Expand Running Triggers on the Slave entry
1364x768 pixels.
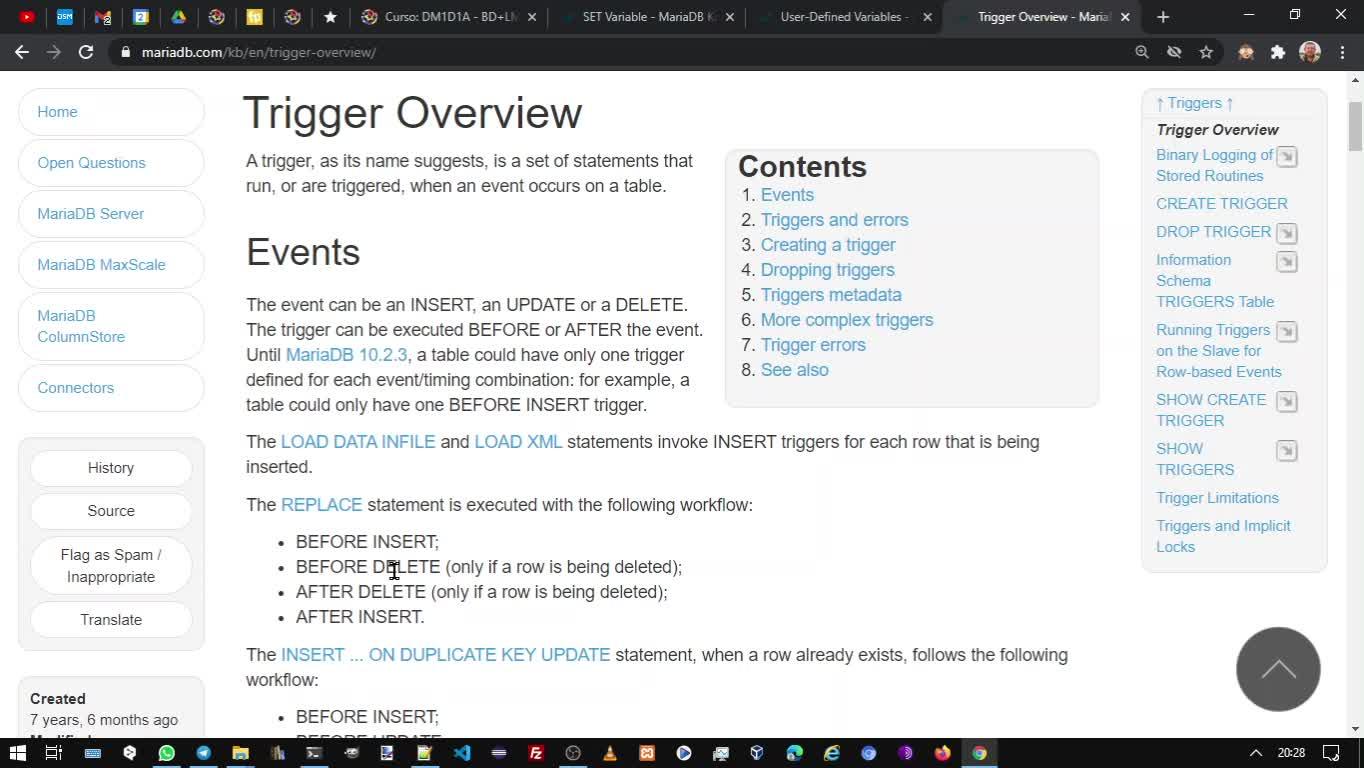[1287, 331]
